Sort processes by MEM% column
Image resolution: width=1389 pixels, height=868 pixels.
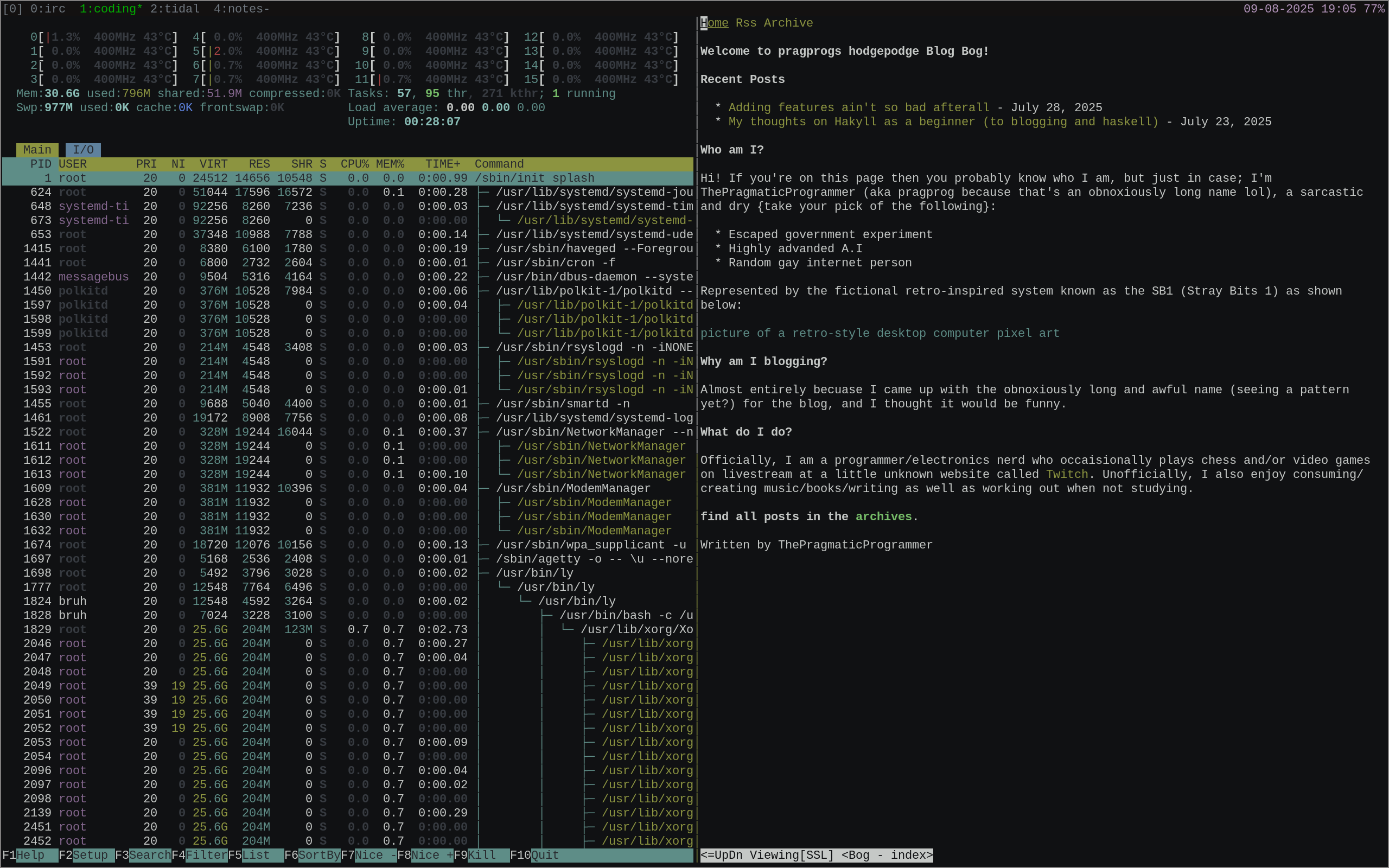(389, 164)
